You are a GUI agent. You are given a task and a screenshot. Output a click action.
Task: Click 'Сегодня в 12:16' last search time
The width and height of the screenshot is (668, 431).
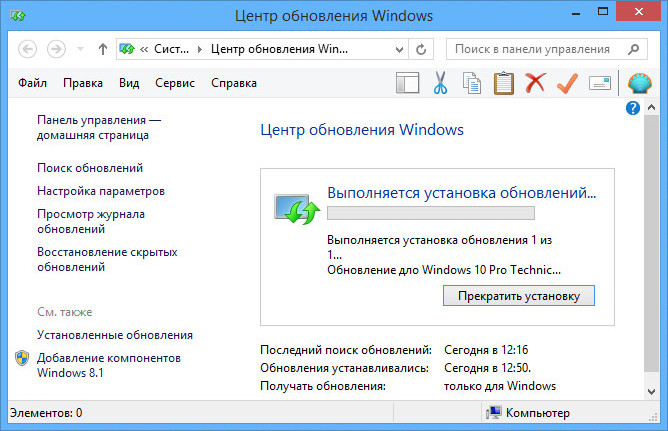[x=486, y=350]
